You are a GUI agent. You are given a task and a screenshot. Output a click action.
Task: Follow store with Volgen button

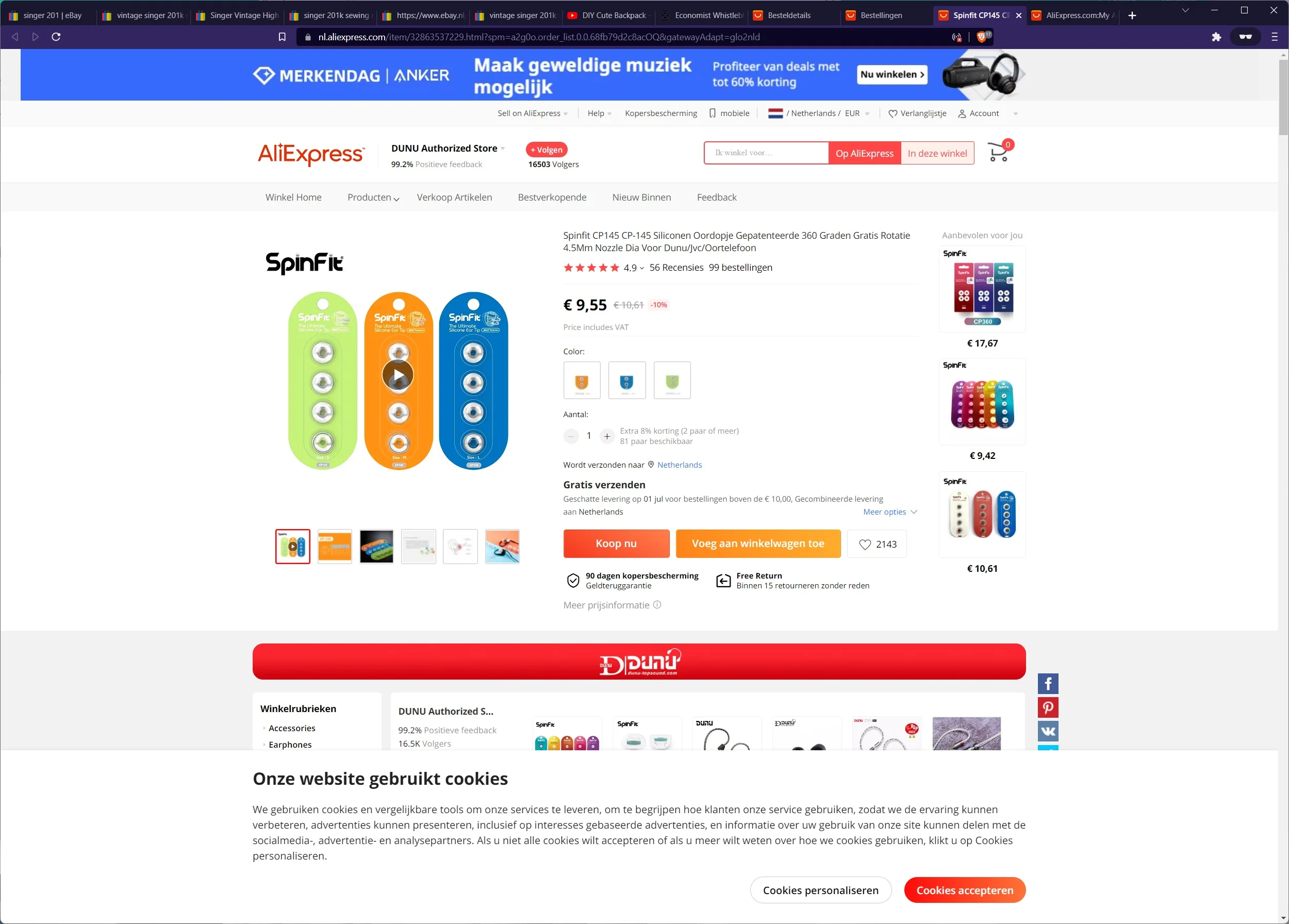click(546, 150)
